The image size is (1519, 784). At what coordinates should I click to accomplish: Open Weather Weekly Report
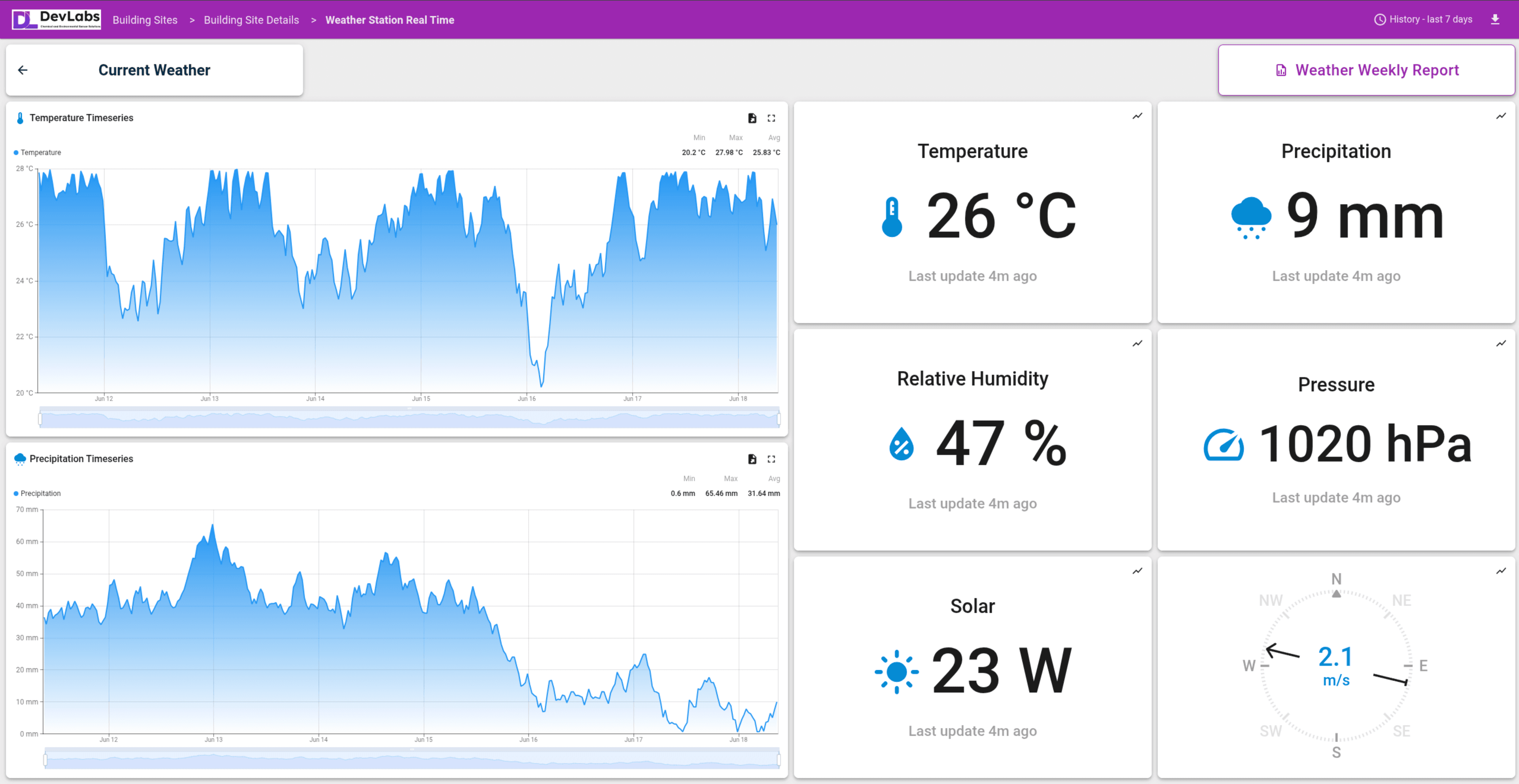click(x=1366, y=70)
